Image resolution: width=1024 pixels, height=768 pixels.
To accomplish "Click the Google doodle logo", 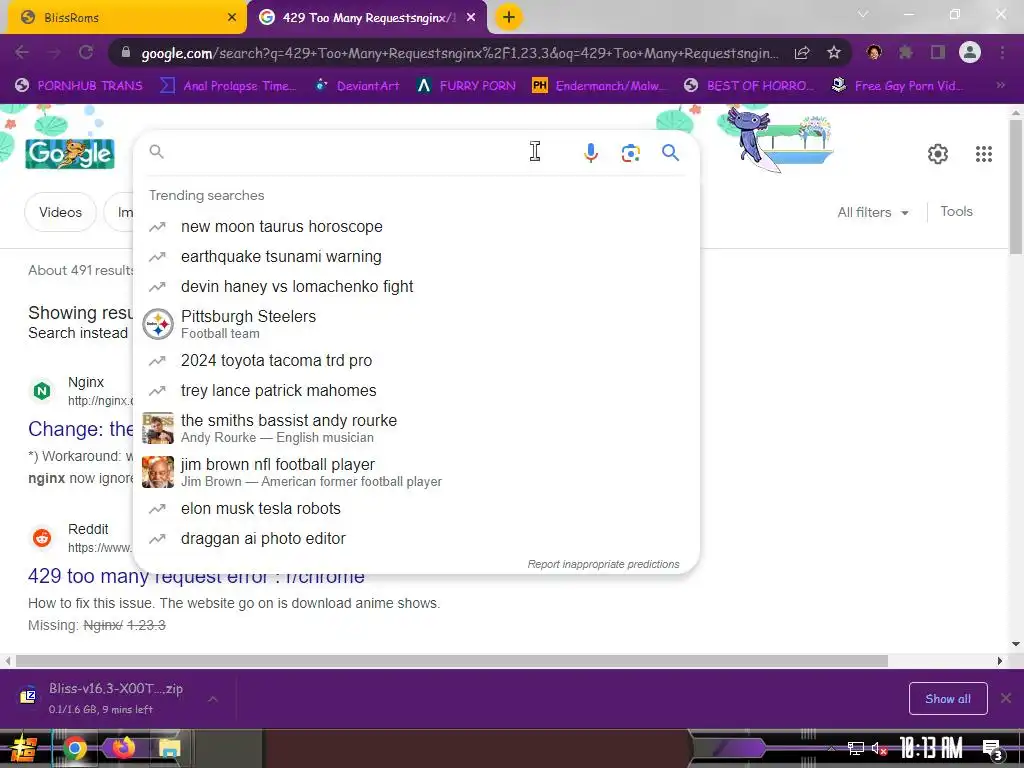I will (70, 153).
